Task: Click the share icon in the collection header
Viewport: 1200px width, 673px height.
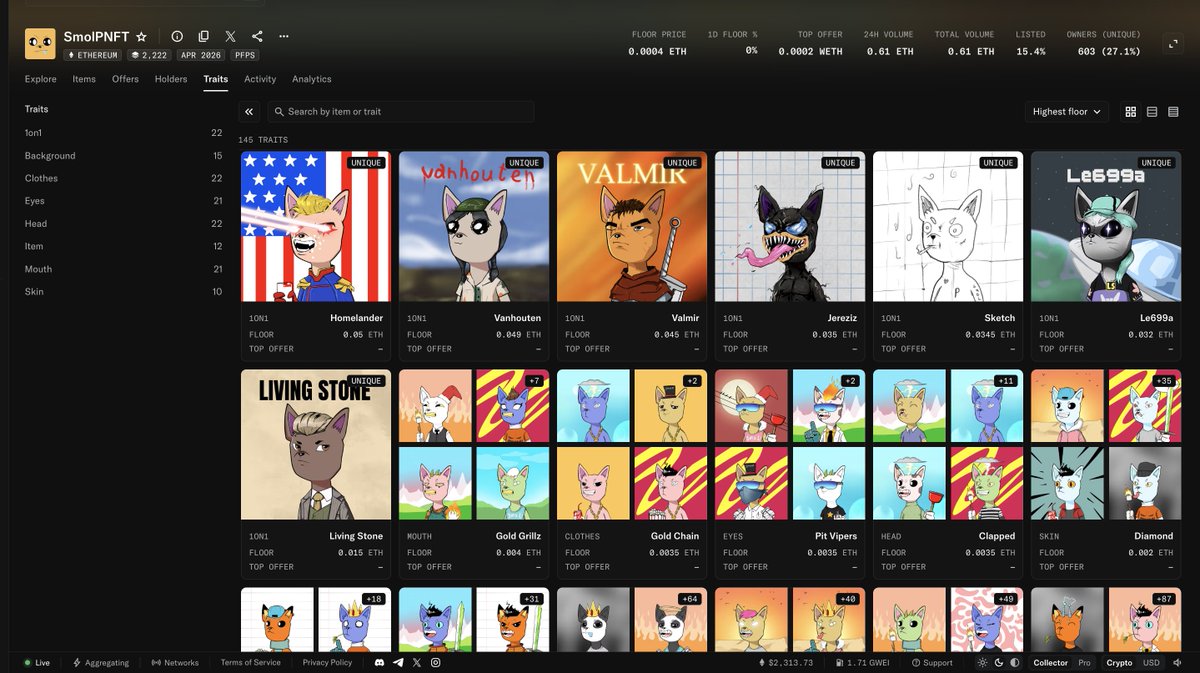Action: click(x=258, y=36)
